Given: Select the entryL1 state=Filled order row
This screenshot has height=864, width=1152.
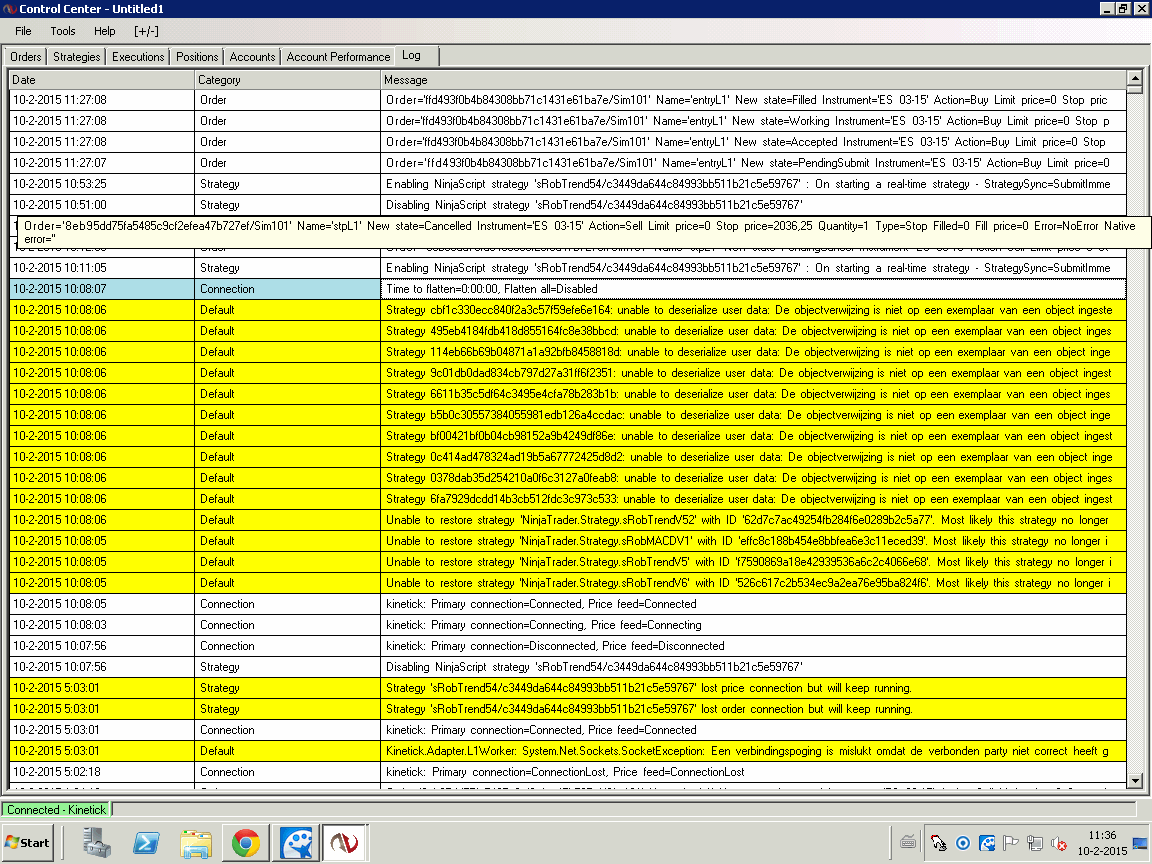Looking at the screenshot, I should [x=568, y=100].
